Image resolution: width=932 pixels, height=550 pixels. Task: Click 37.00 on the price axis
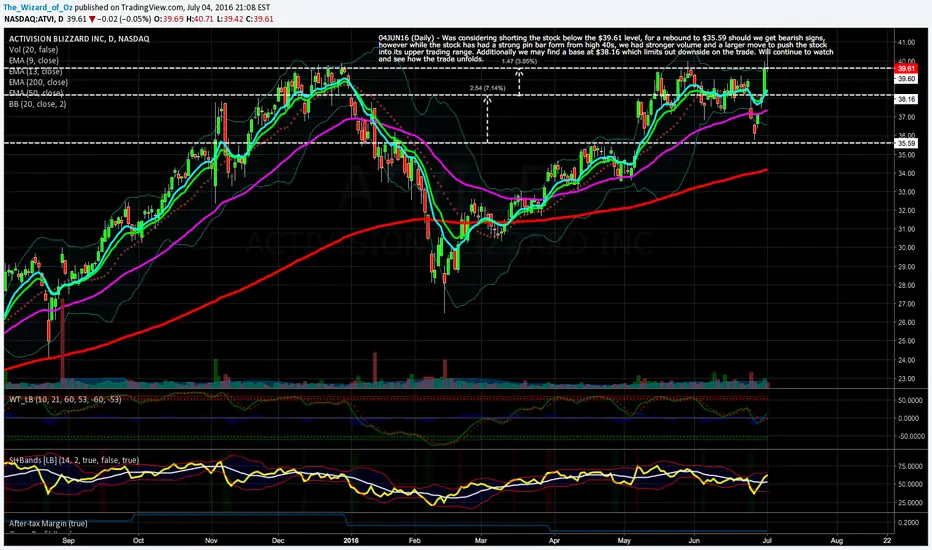[906, 117]
